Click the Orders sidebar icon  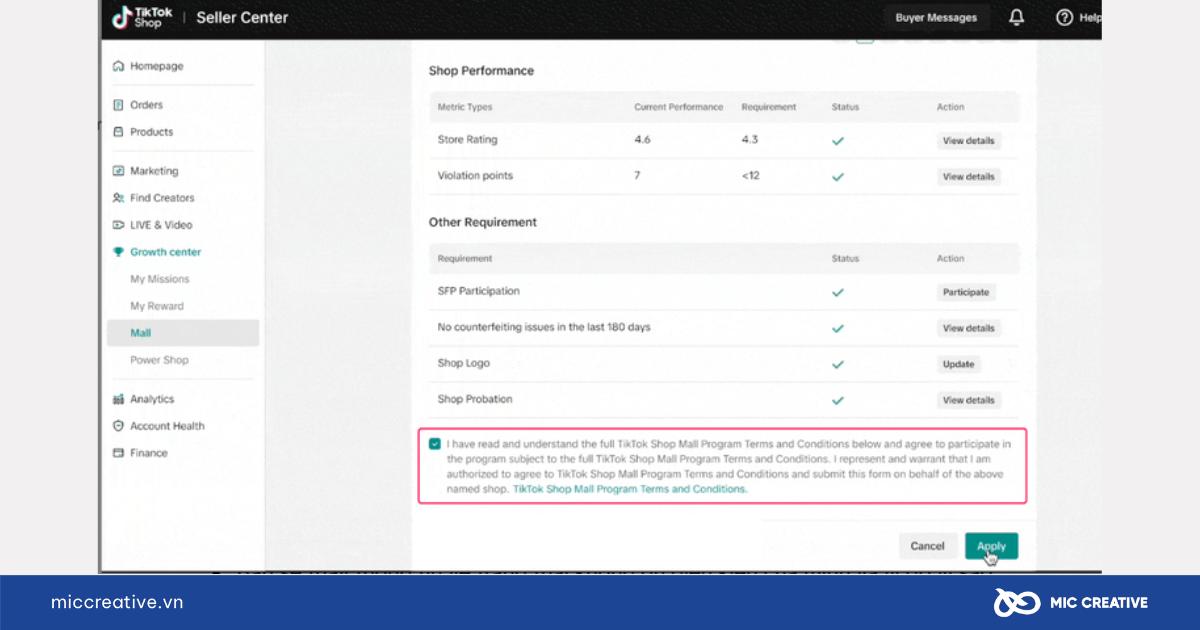pos(119,105)
